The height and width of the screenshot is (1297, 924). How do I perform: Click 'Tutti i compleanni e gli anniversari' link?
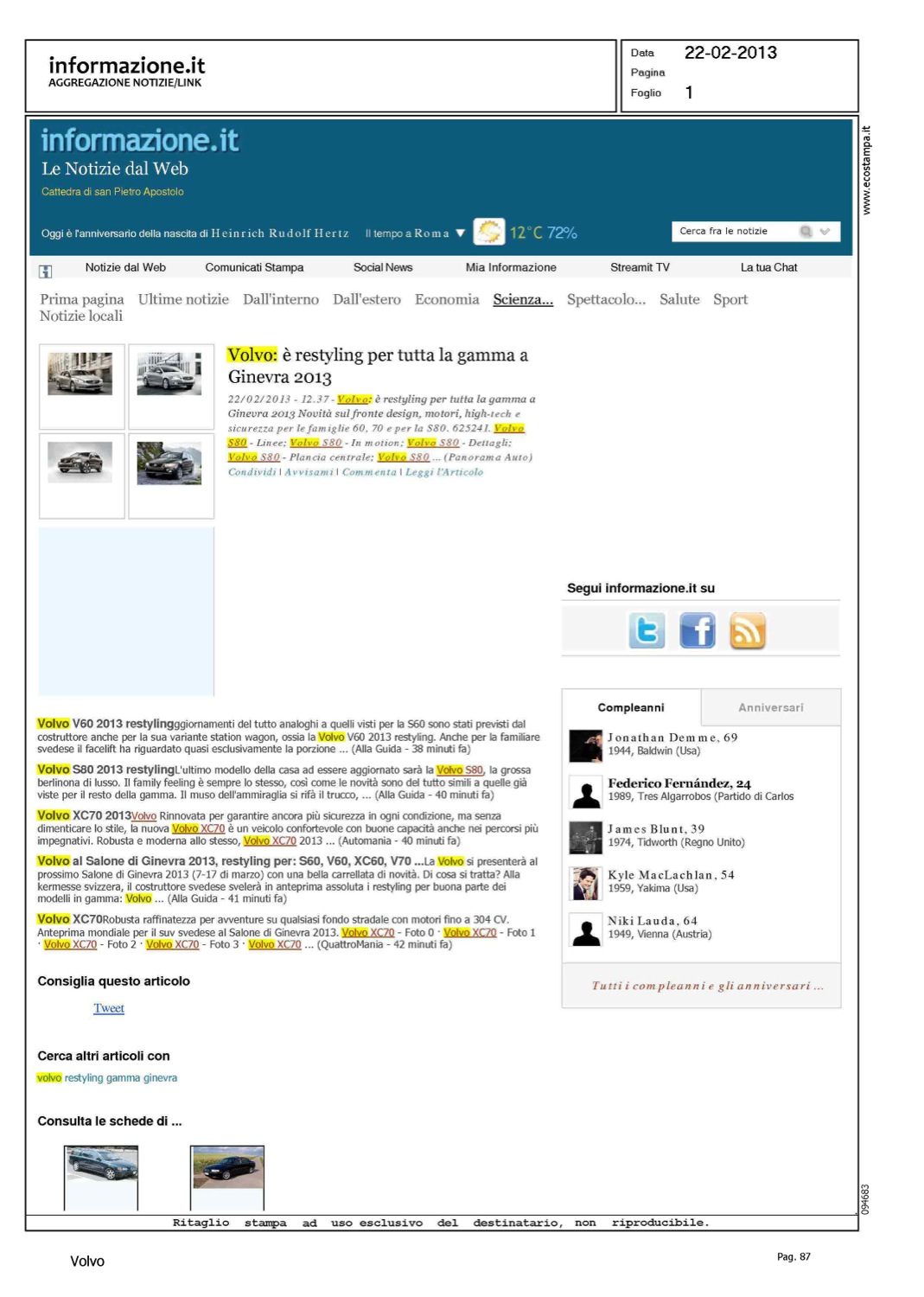[707, 986]
